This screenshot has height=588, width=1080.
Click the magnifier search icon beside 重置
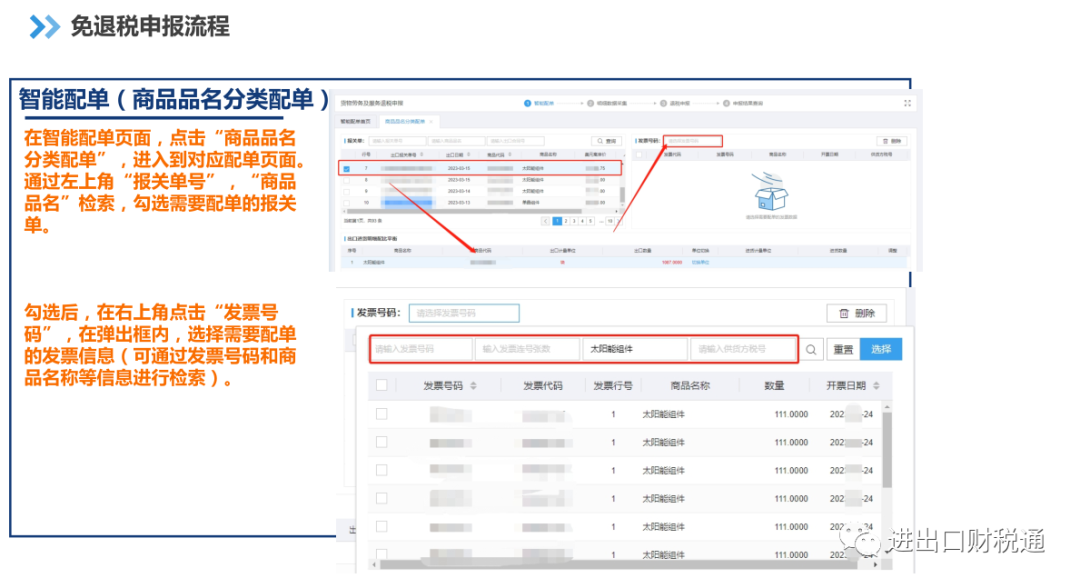[x=811, y=349]
